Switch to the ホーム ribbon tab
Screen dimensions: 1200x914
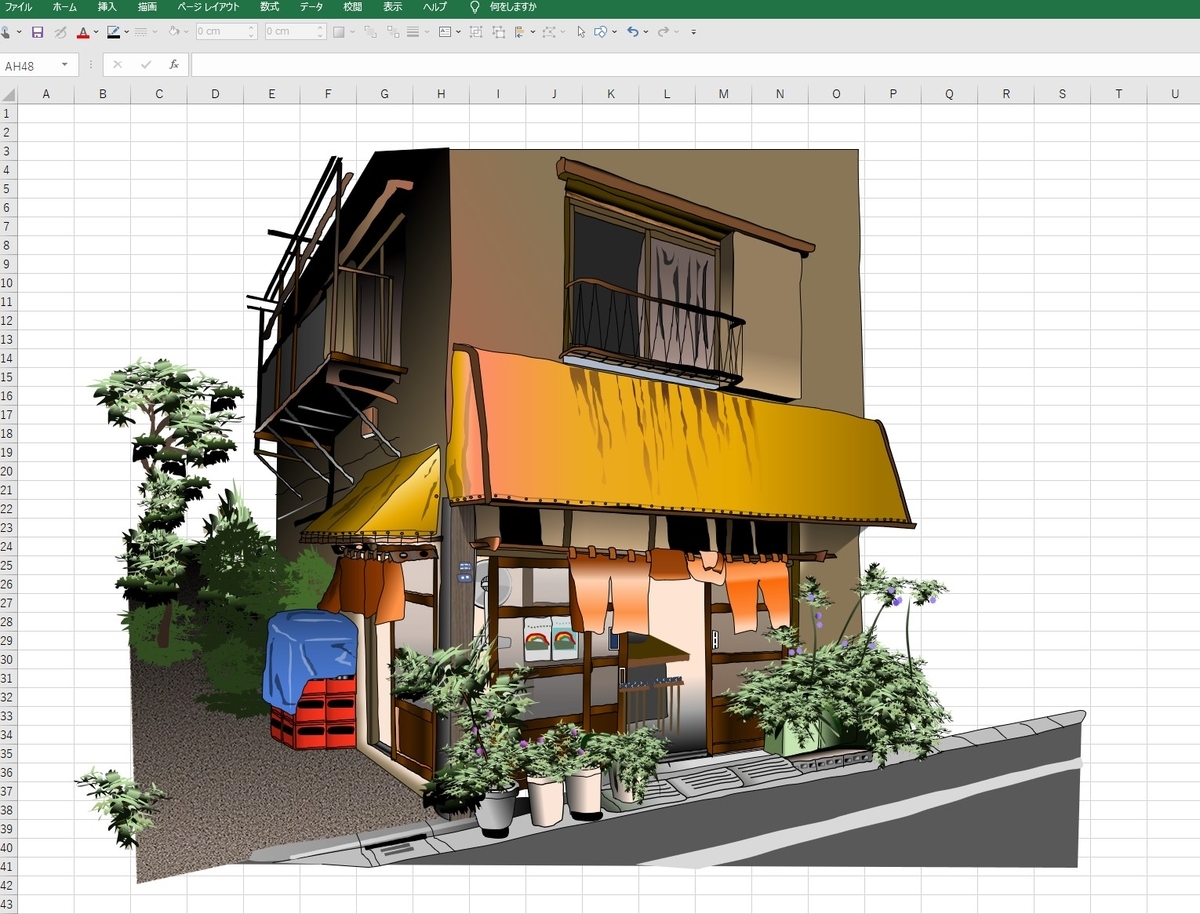click(x=65, y=7)
